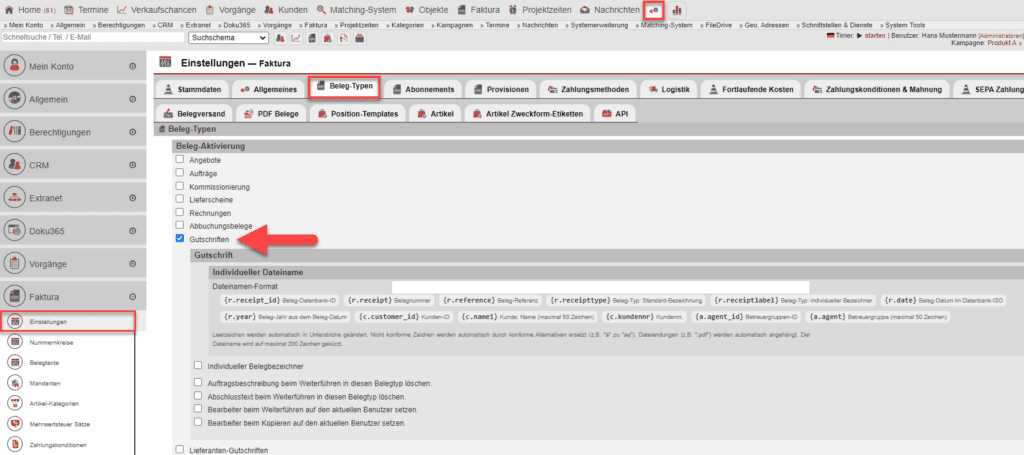Click the customers quick icon beside Suchschema
The height and width of the screenshot is (455, 1024).
pos(280,38)
